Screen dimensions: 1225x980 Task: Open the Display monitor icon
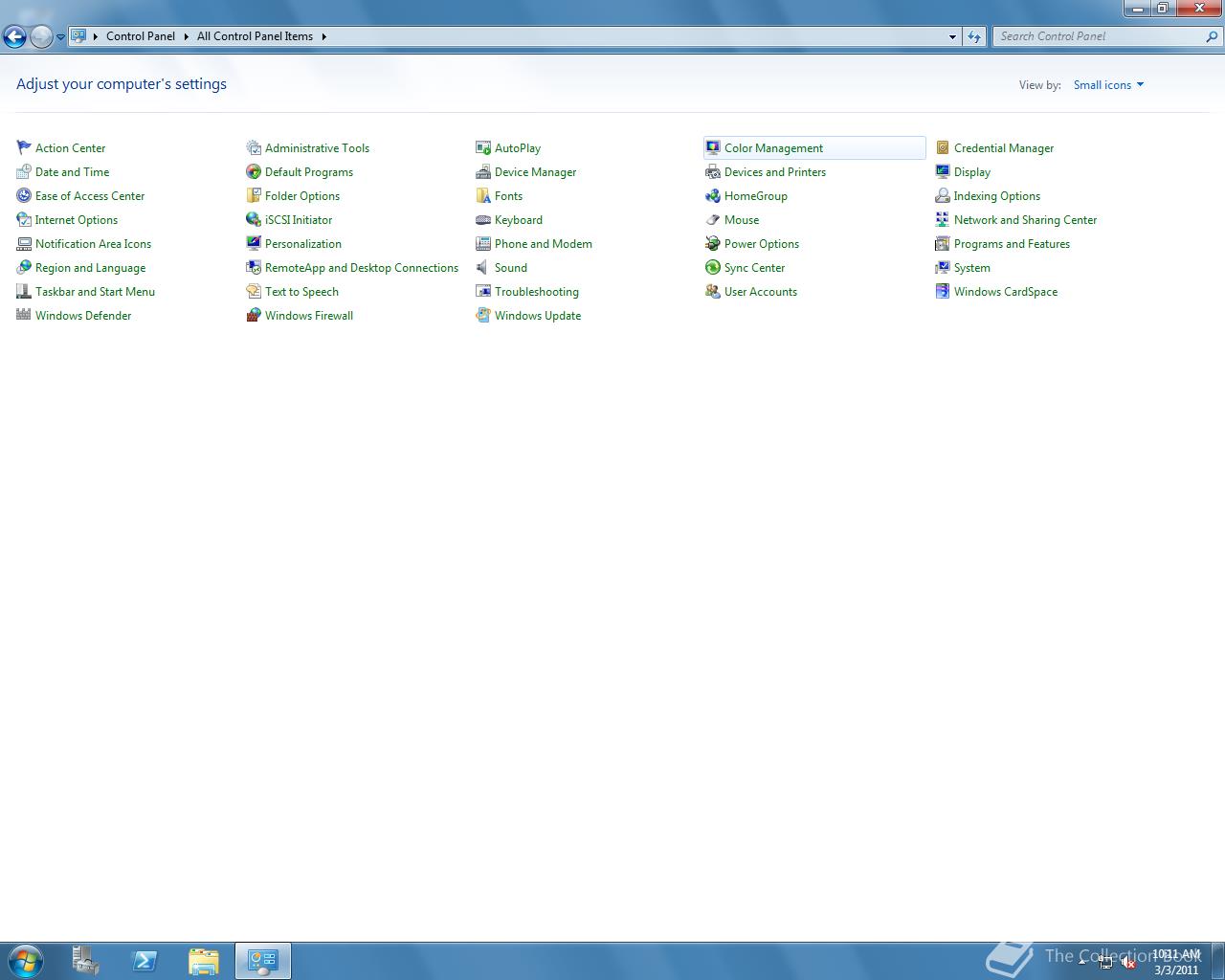(943, 171)
